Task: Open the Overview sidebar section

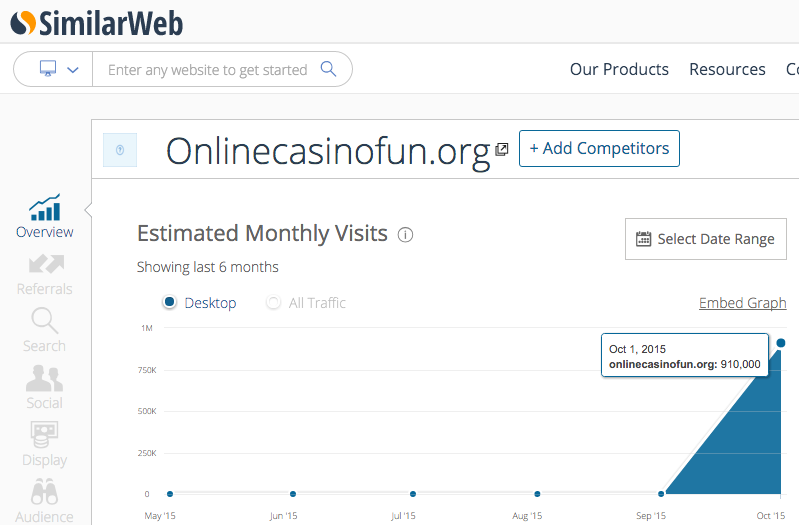Action: click(45, 216)
